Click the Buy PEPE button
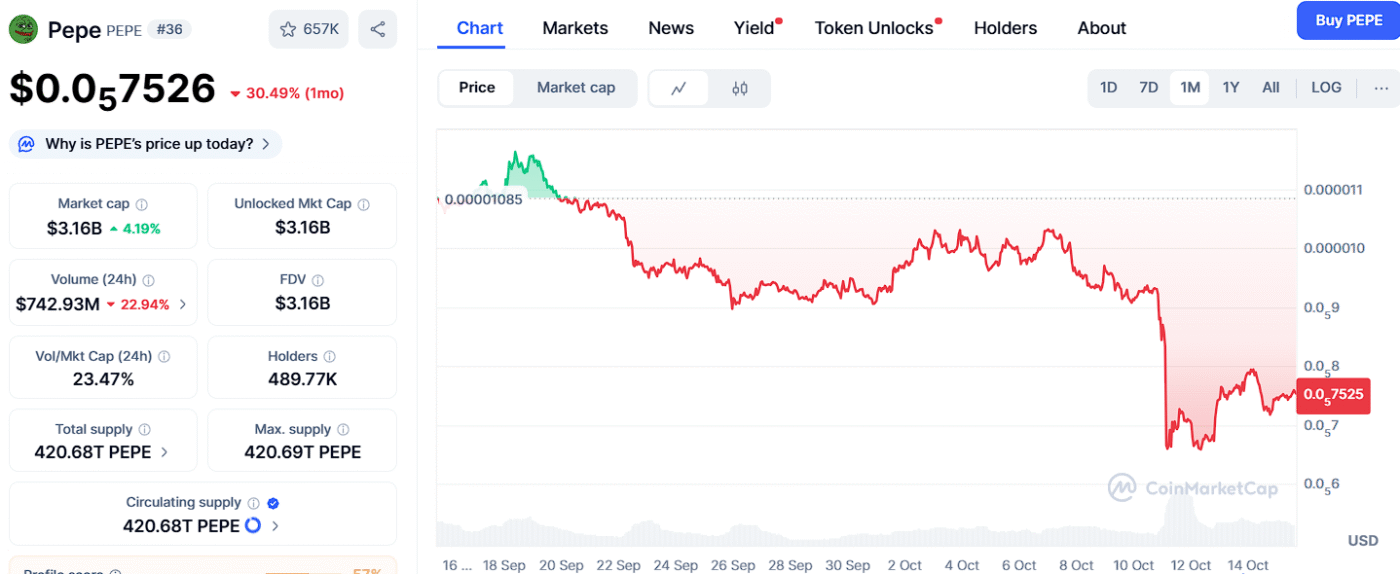1400x574 pixels. tap(1348, 21)
